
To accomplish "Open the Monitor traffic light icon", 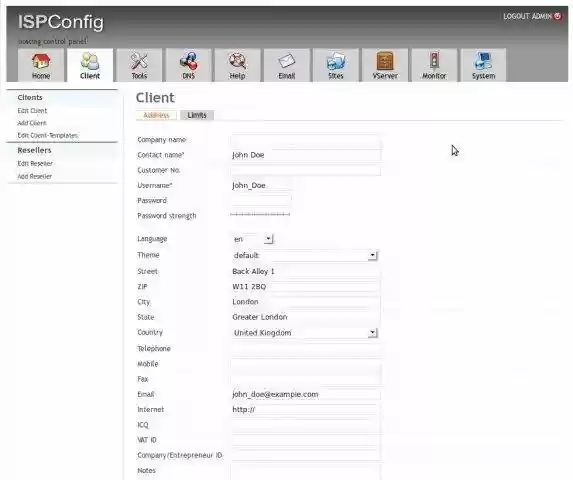I will point(434,61).
